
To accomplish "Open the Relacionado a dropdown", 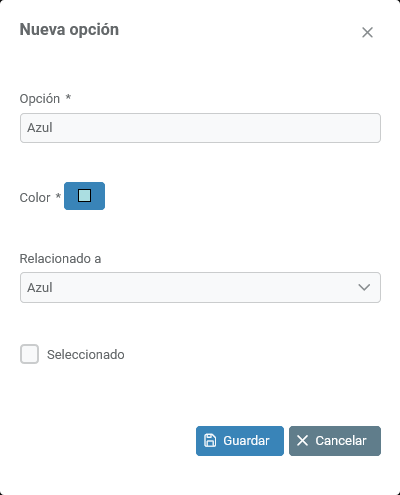I will [200, 287].
